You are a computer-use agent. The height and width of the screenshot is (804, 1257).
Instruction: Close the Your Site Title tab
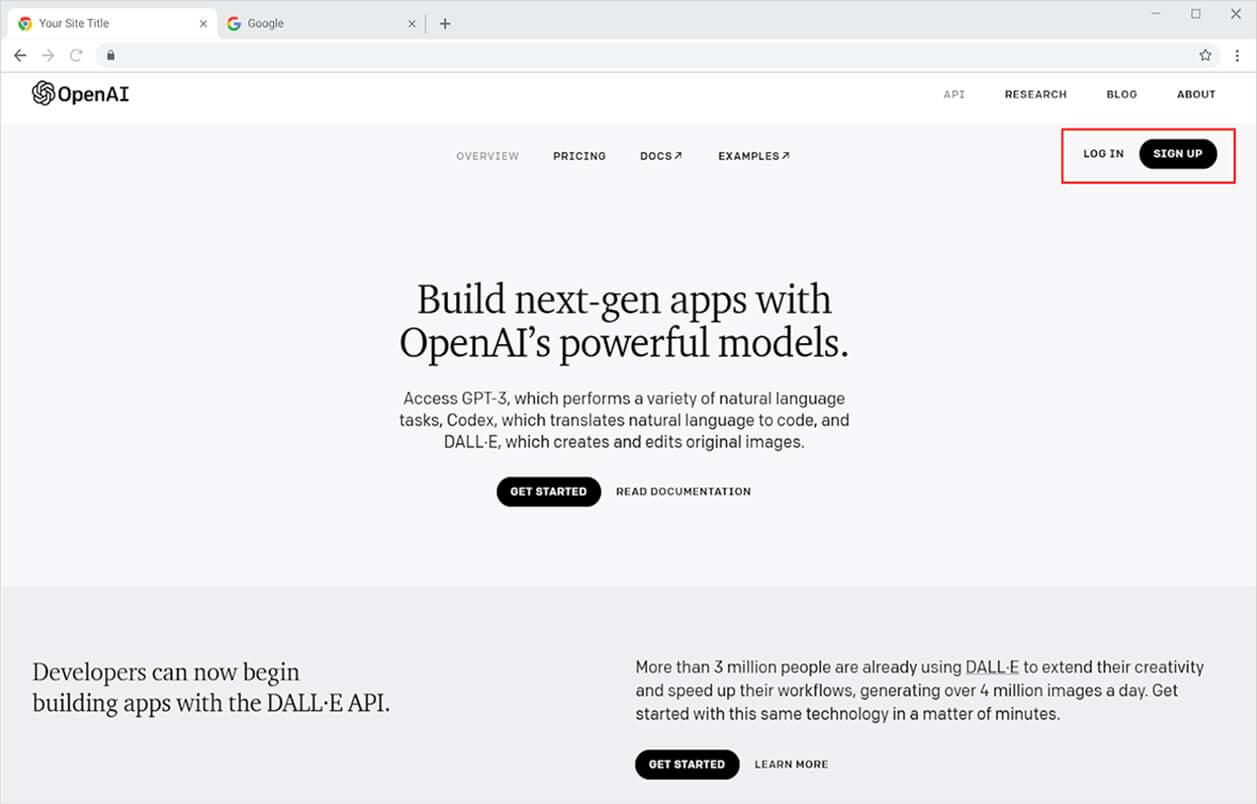[x=203, y=24]
